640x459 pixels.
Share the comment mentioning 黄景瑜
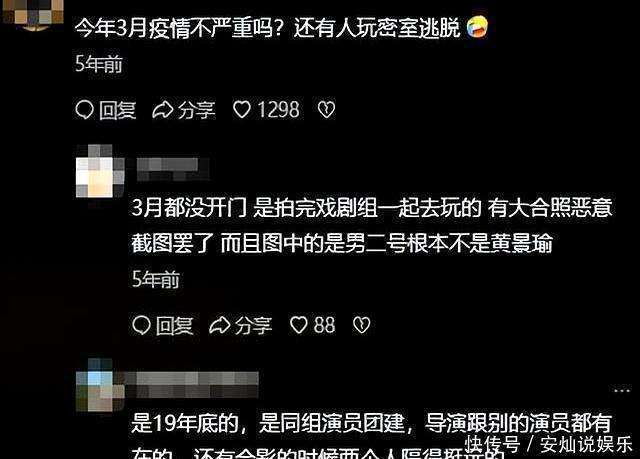[240, 326]
